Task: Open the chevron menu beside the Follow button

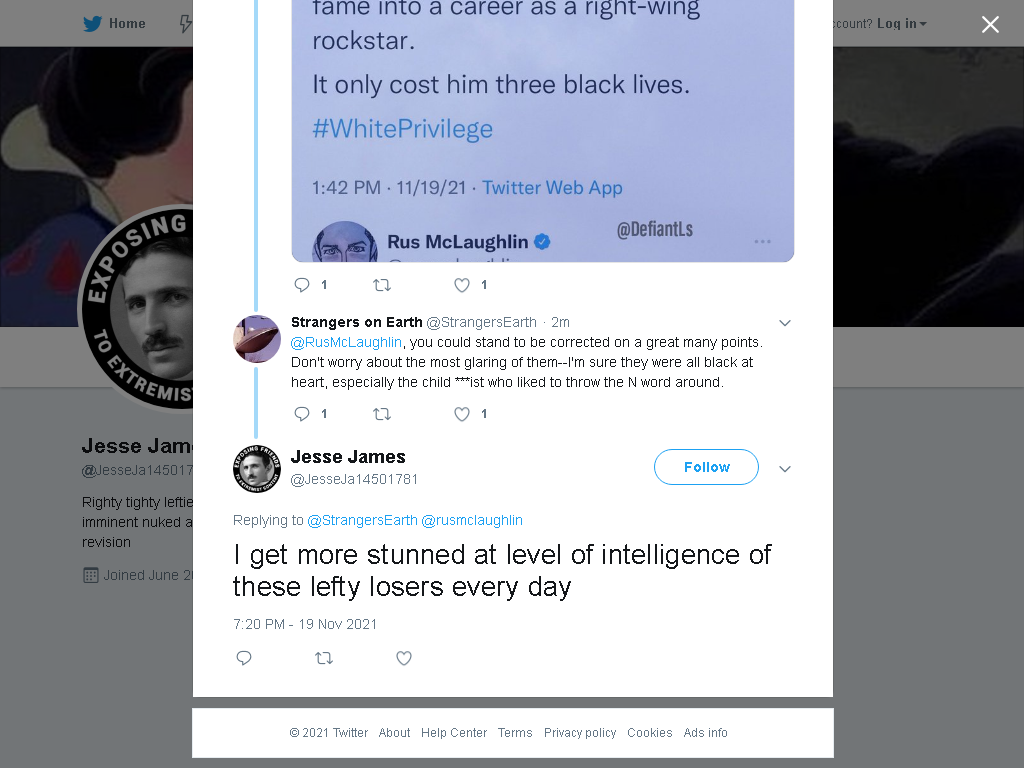Action: pos(785,468)
